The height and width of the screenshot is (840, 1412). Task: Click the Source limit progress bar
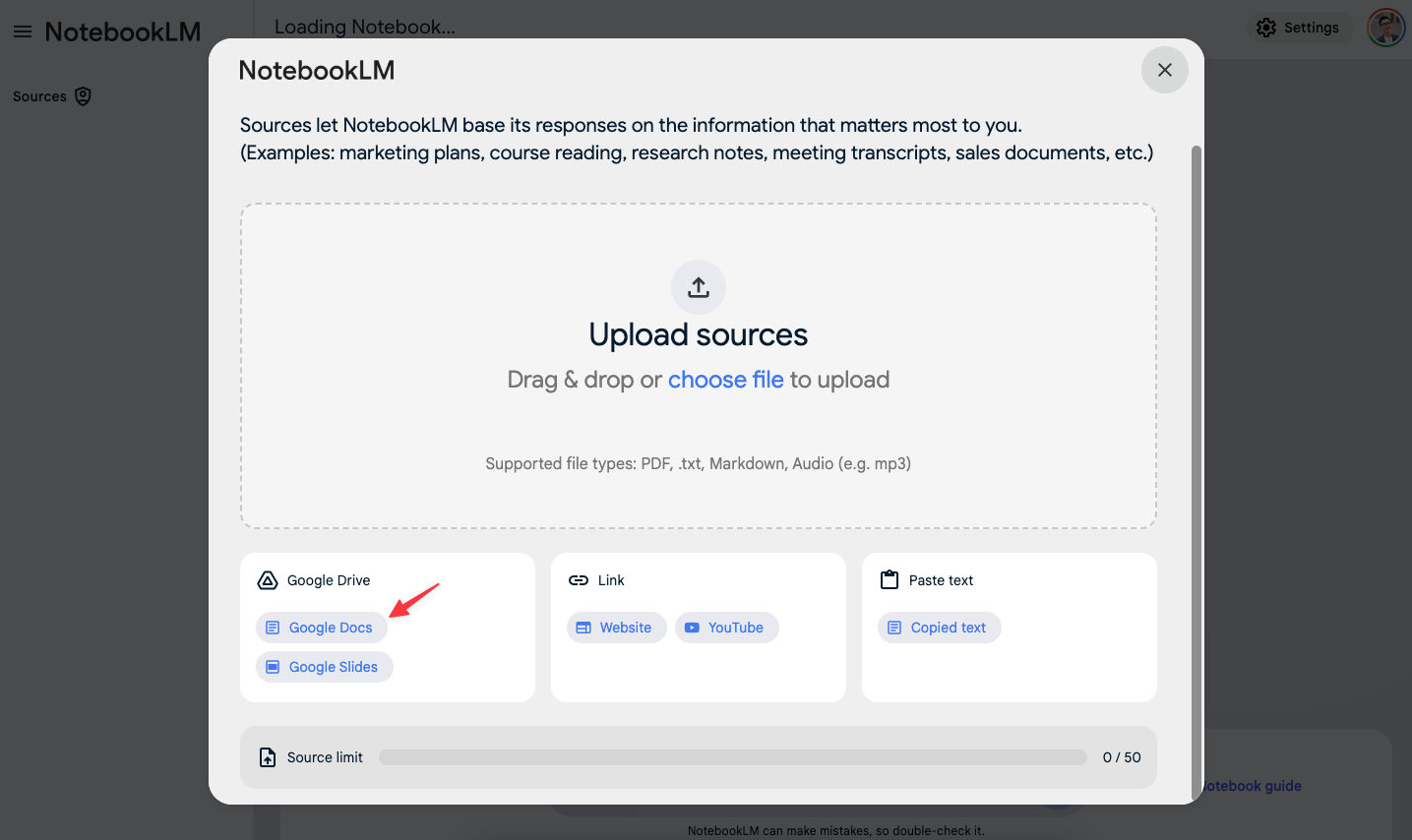click(733, 756)
